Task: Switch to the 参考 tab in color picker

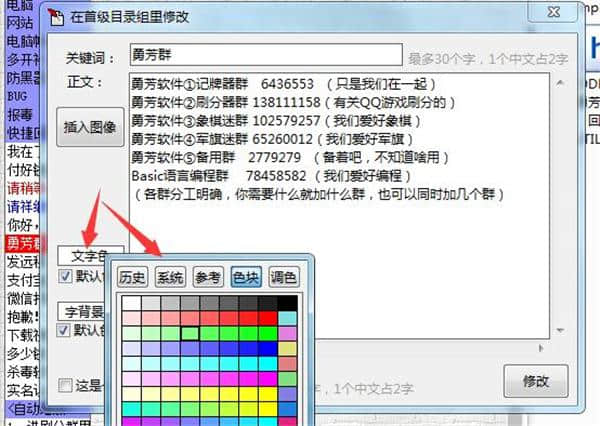Action: (208, 277)
